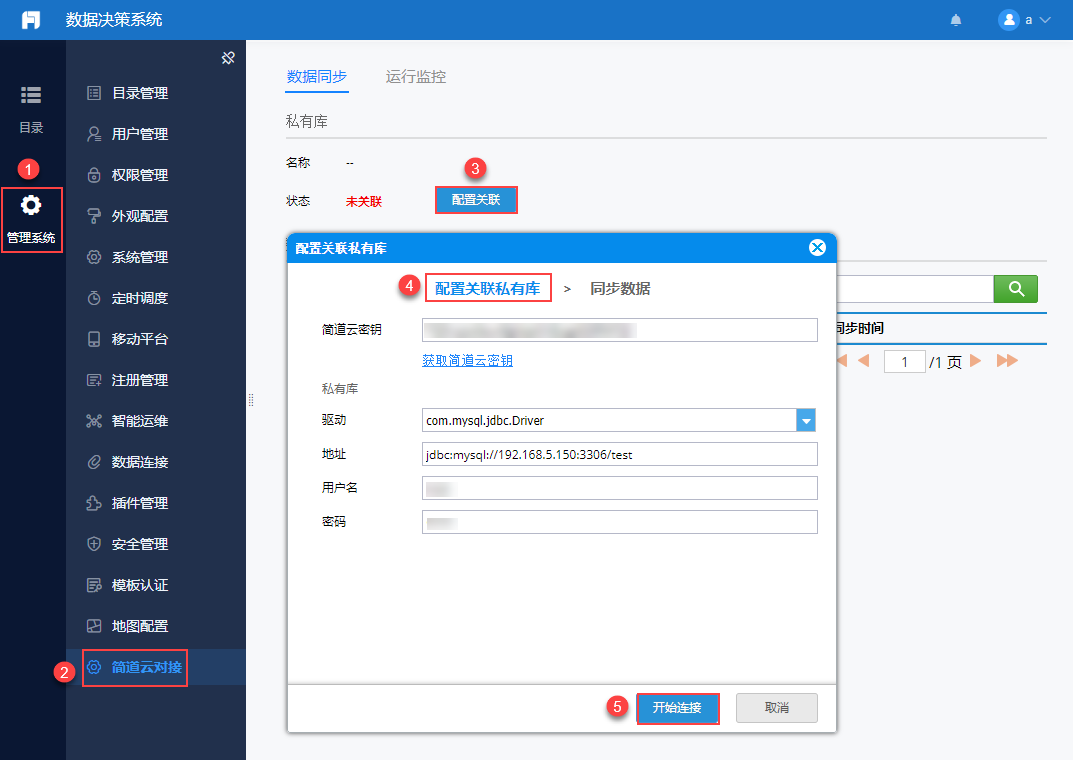Click the search box beside green button
1073x760 pixels.
click(x=915, y=289)
